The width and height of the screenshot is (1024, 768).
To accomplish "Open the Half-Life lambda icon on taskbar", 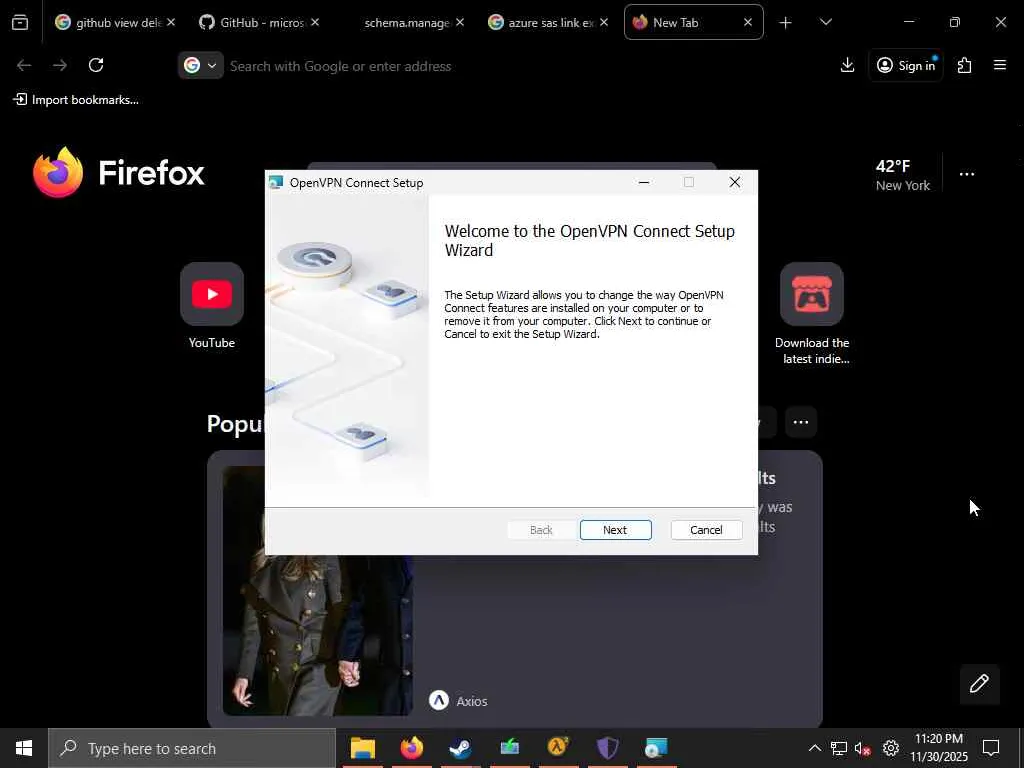I will pos(558,748).
